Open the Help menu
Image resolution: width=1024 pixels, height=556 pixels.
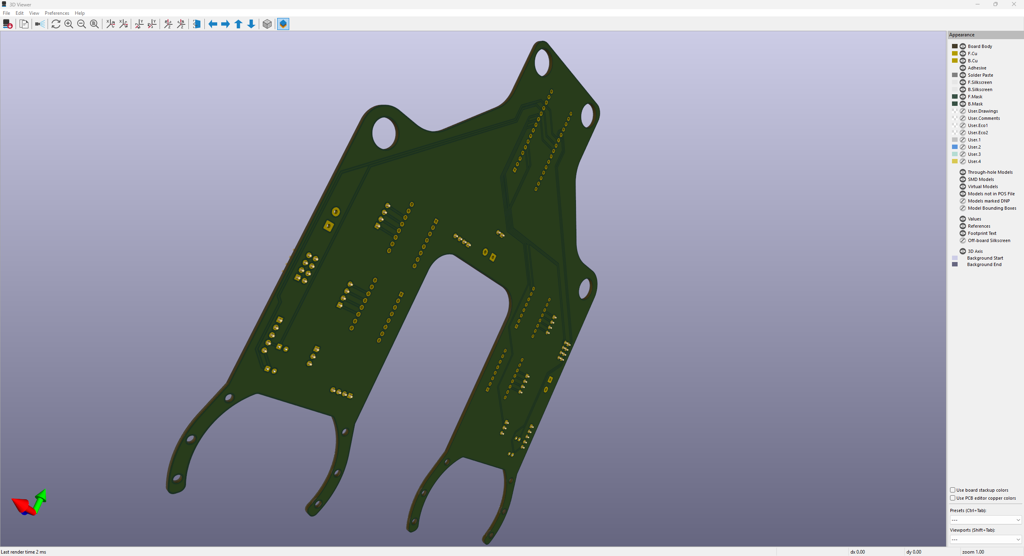pyautogui.click(x=80, y=13)
